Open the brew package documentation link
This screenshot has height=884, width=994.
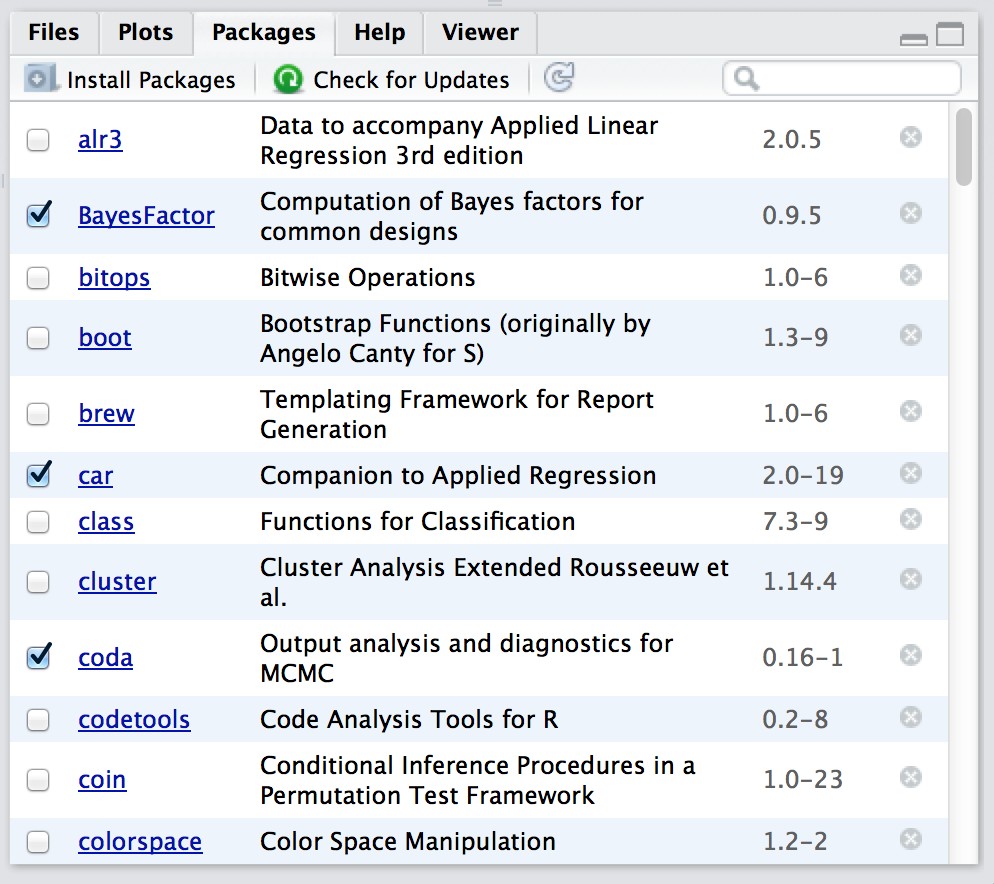pos(106,414)
